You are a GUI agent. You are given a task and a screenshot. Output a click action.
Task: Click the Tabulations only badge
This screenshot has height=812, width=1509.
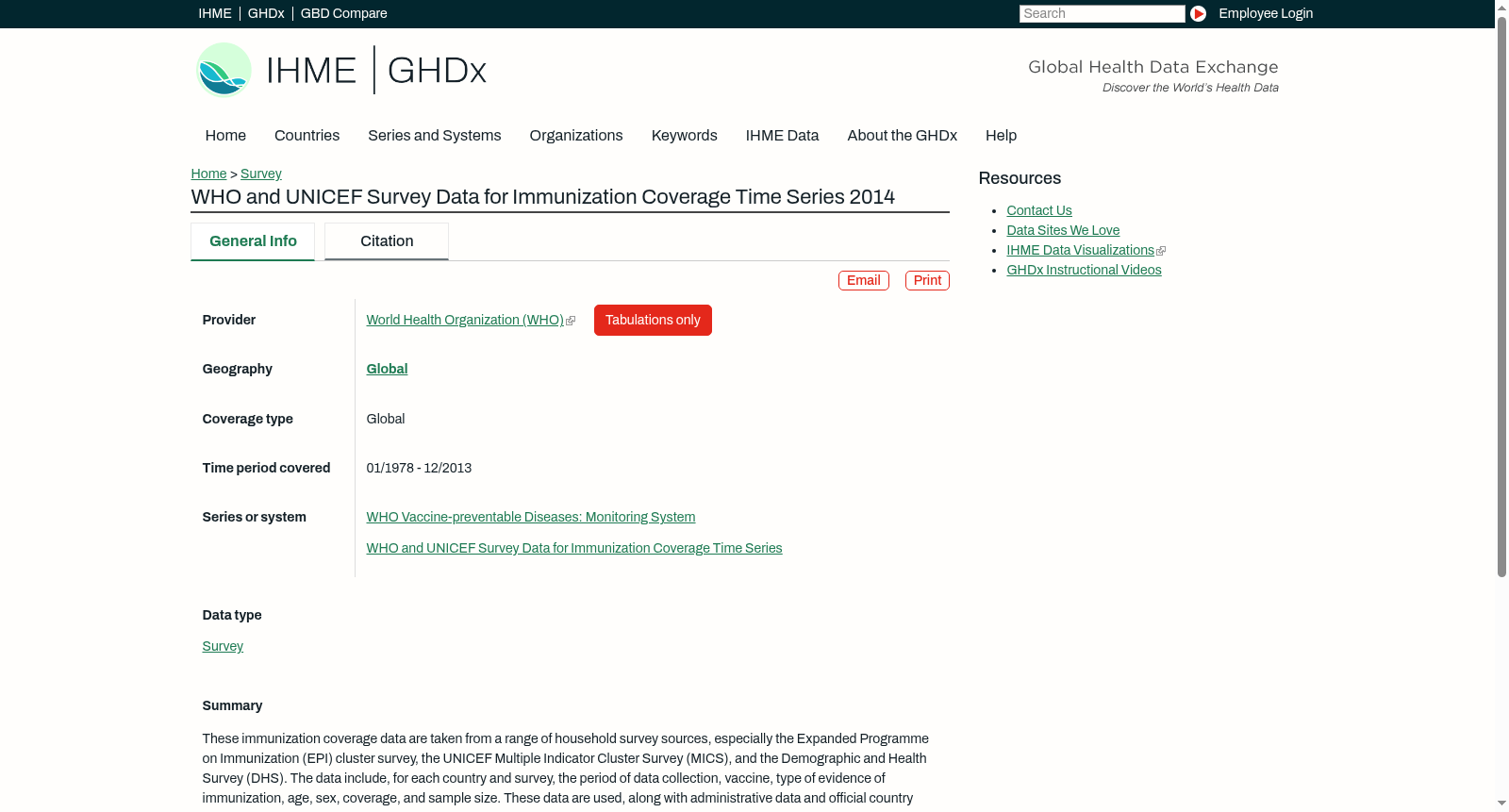click(653, 320)
